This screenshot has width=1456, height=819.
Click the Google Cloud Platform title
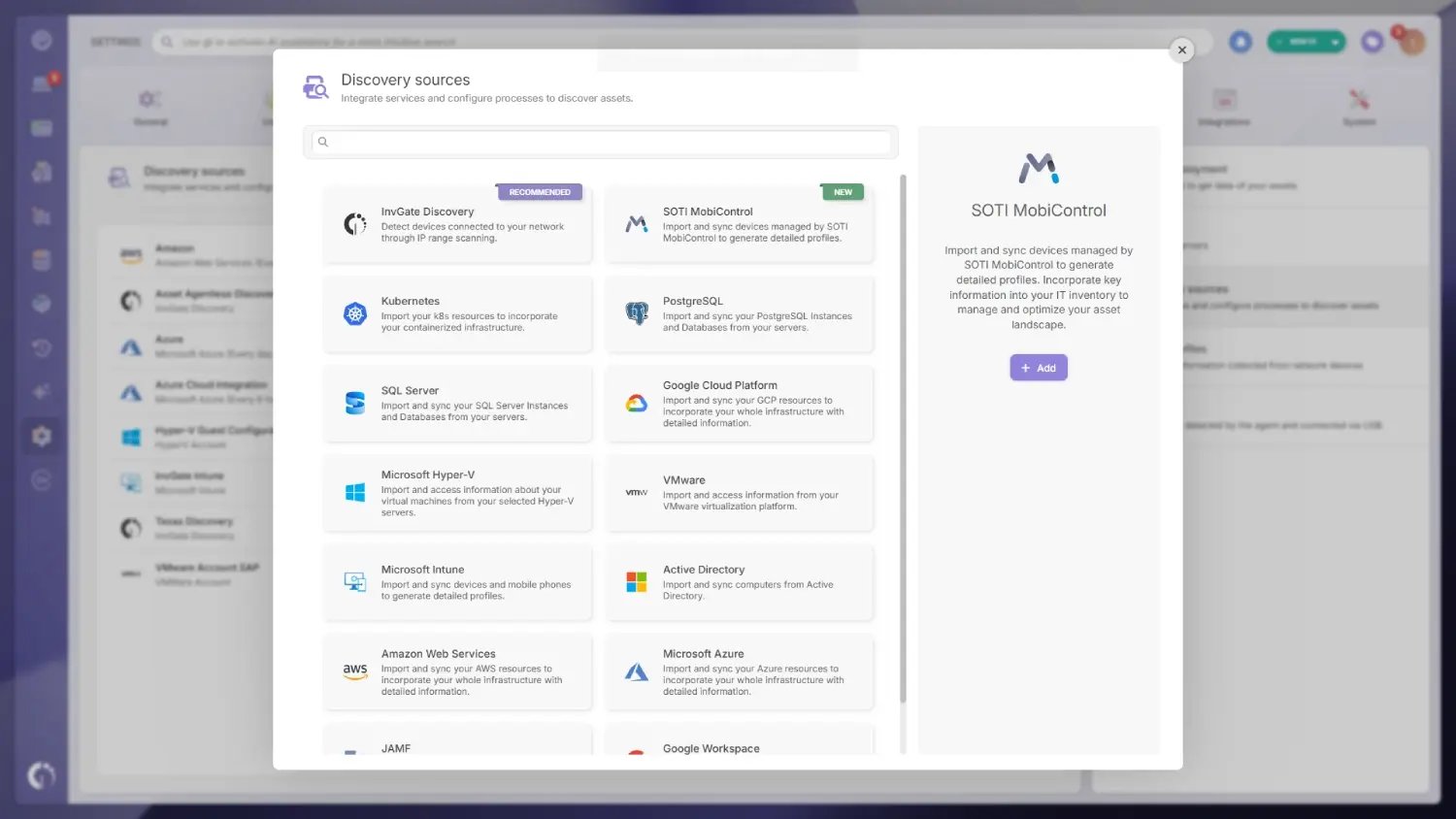(720, 385)
